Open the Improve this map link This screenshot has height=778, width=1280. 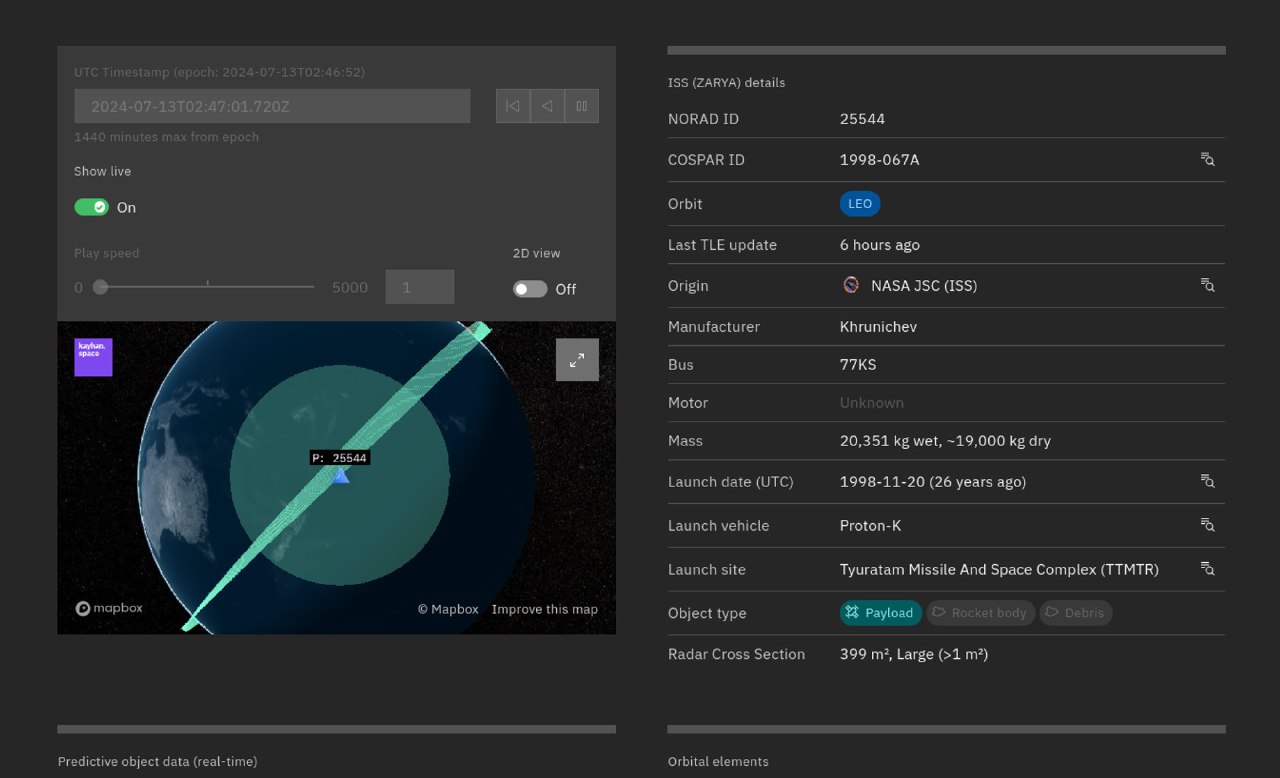(544, 609)
